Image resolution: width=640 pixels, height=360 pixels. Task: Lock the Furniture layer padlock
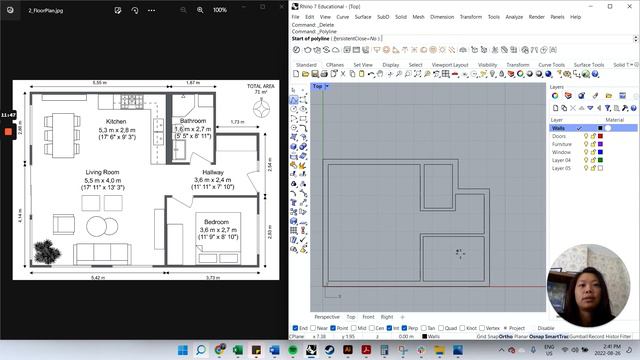point(593,144)
